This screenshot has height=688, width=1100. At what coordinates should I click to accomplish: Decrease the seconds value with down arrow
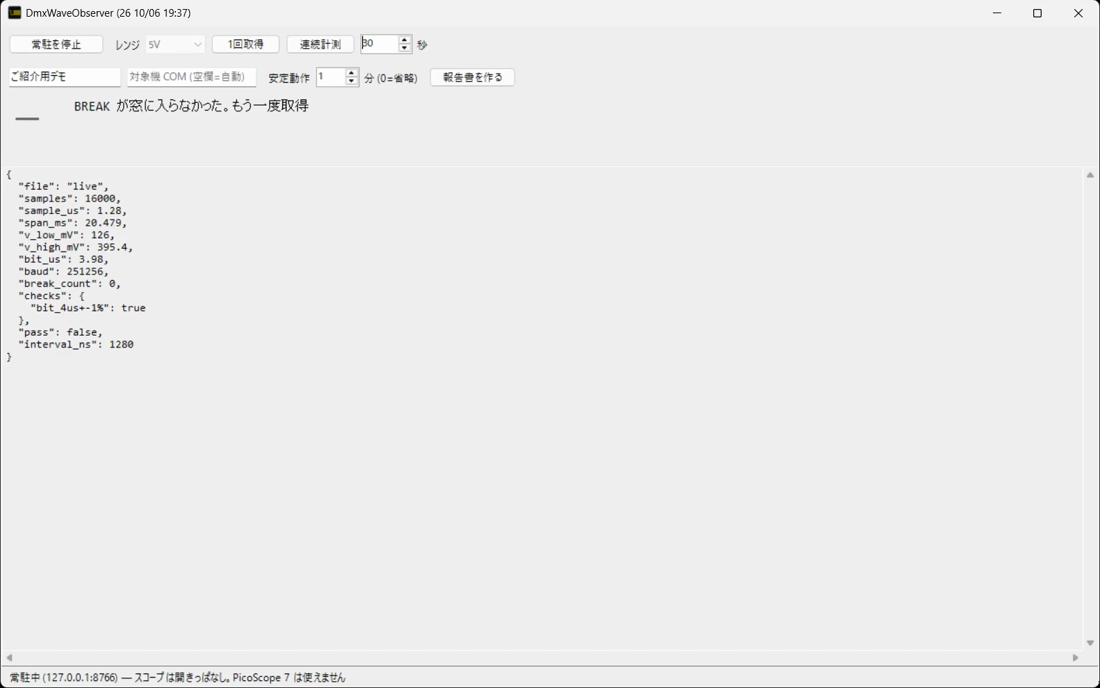pyautogui.click(x=405, y=48)
